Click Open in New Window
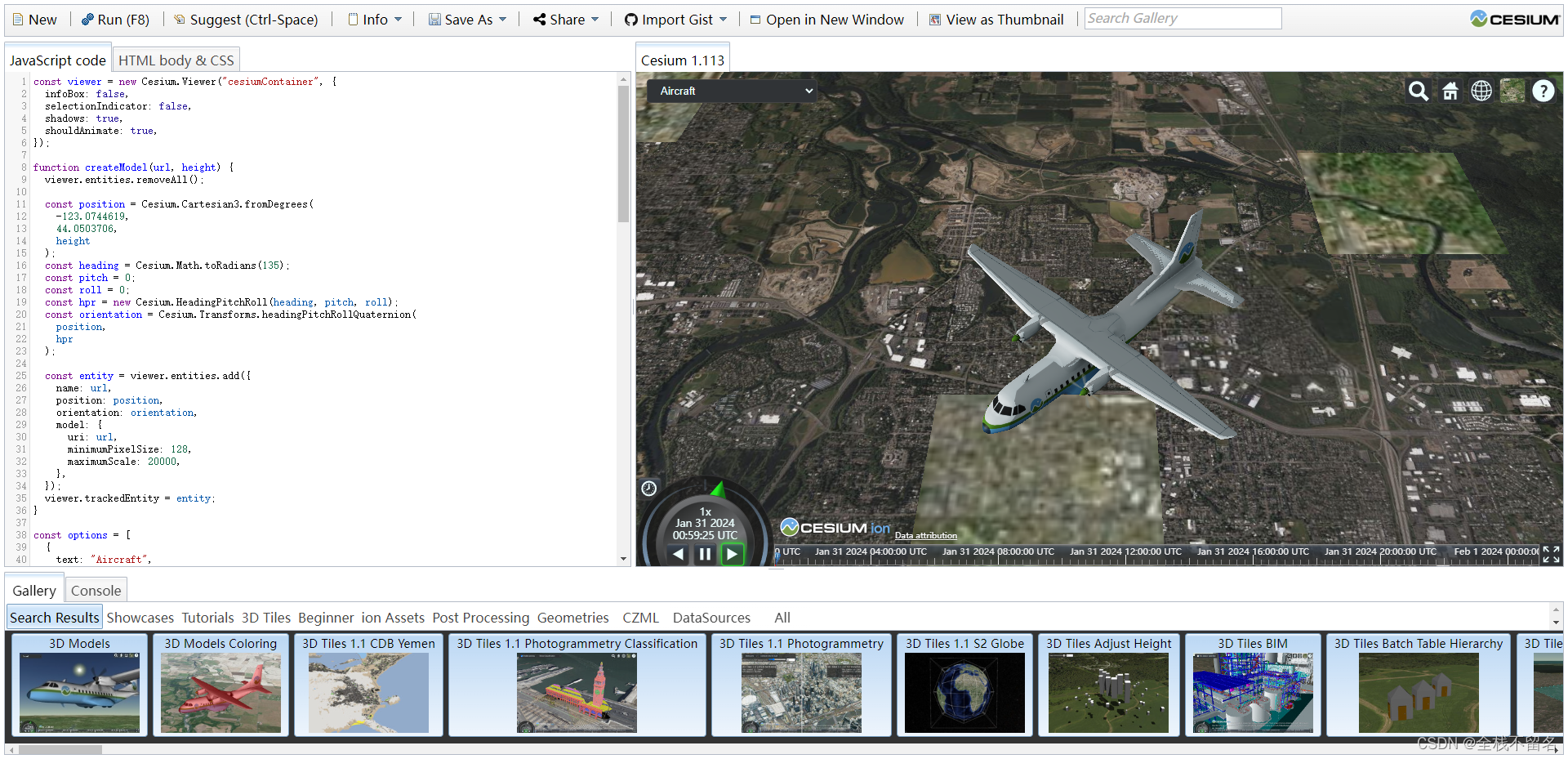The width and height of the screenshot is (1568, 759). pos(826,20)
